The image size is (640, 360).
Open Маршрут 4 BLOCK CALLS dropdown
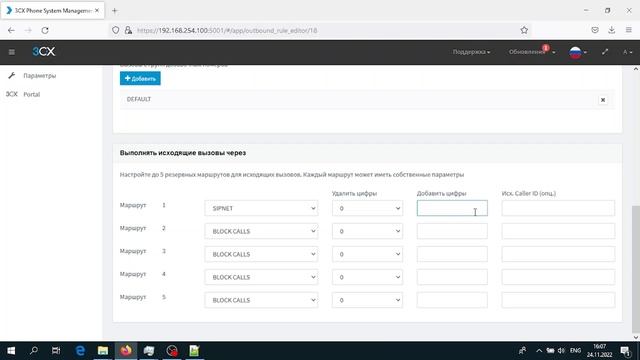pos(261,277)
